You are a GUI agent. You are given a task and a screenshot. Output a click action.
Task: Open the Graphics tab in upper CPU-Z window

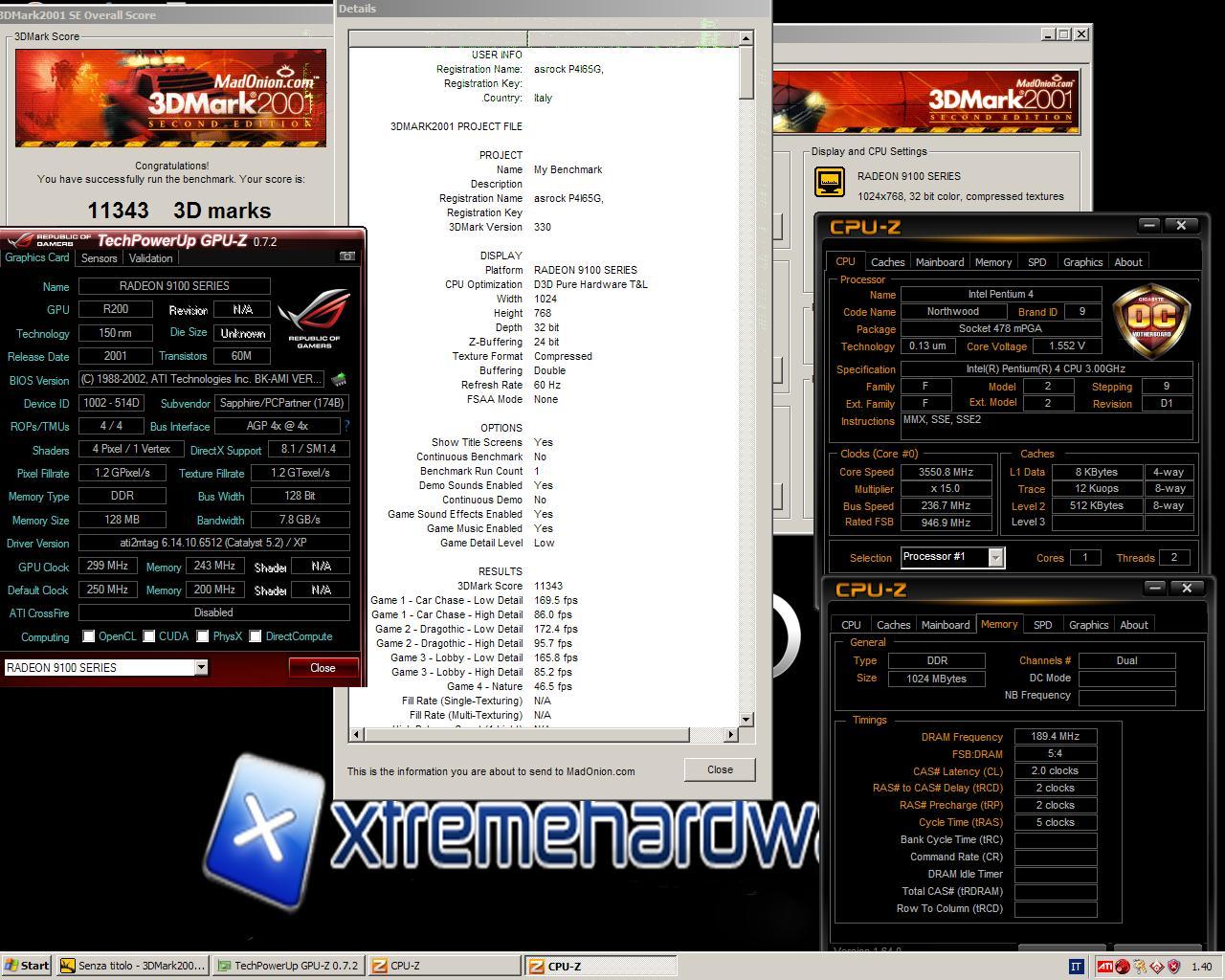[x=1083, y=261]
